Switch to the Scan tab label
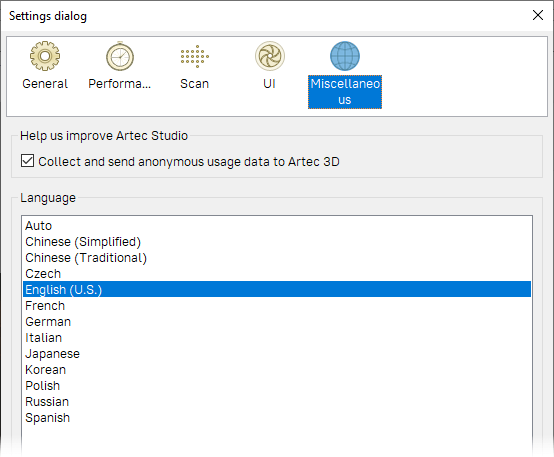This screenshot has height=457, width=554. tap(195, 84)
